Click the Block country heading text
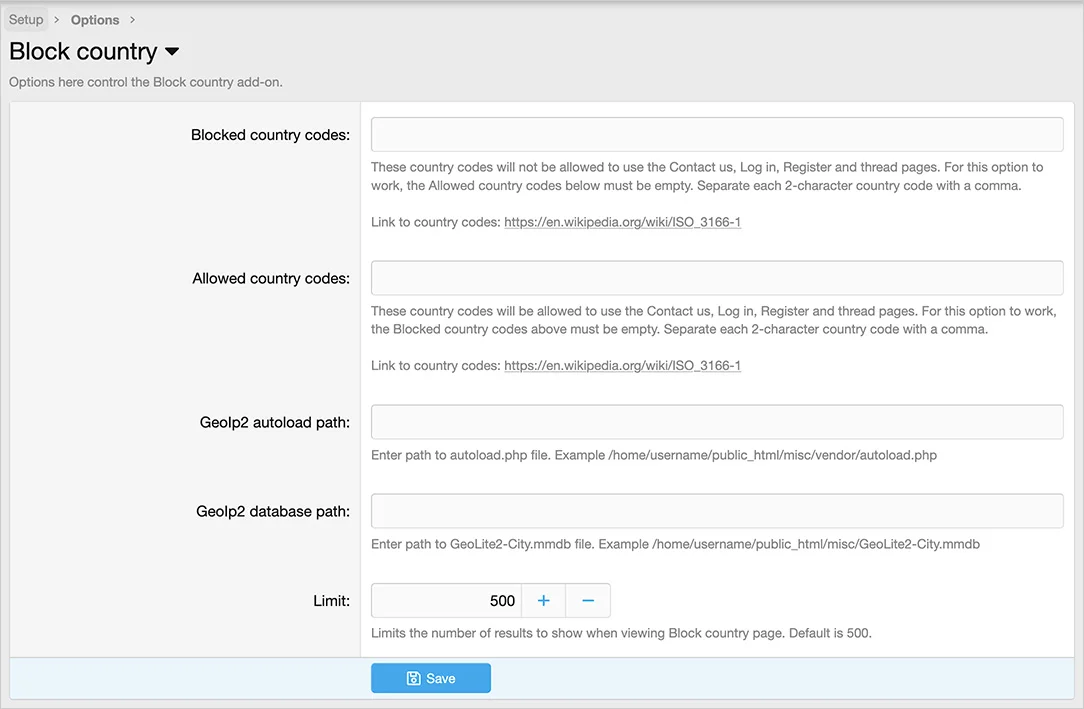The image size is (1084, 709). coord(83,52)
